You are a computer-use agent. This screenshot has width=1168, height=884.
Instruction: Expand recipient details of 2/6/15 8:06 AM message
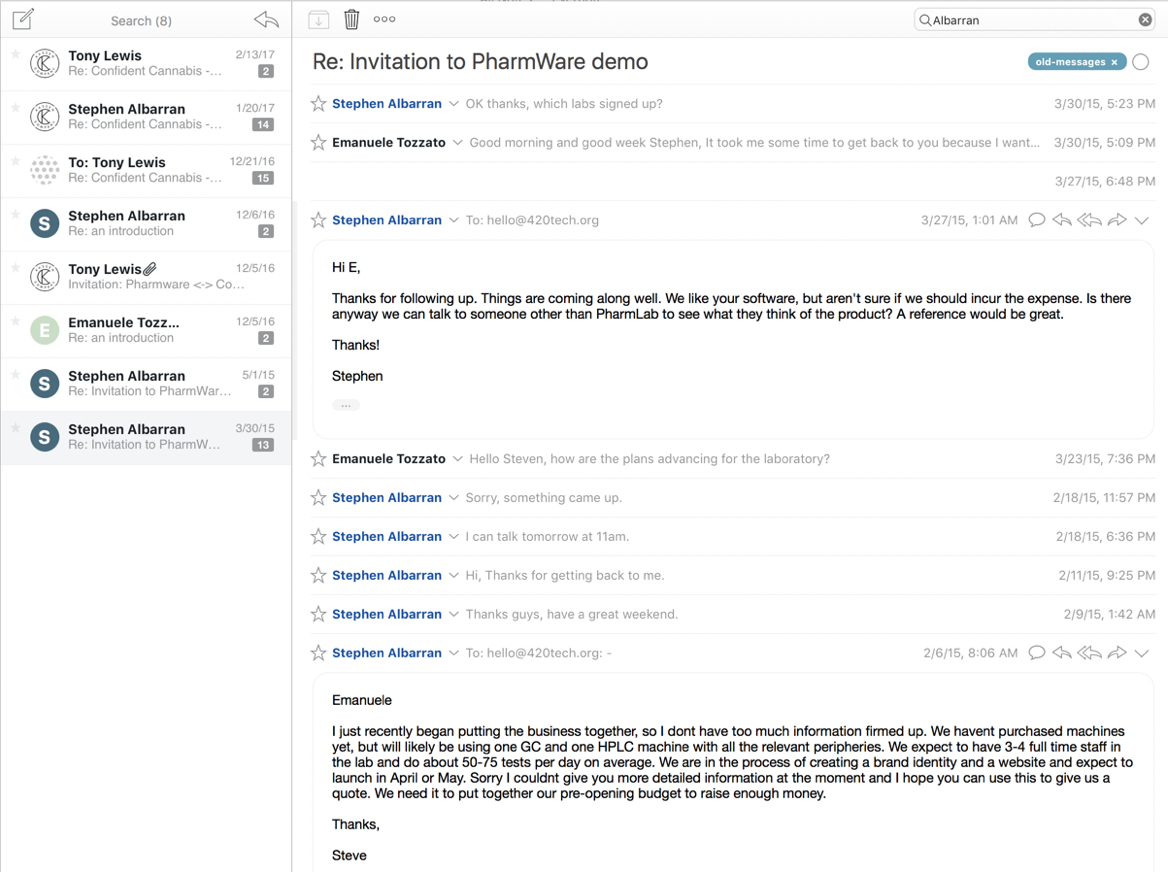454,652
